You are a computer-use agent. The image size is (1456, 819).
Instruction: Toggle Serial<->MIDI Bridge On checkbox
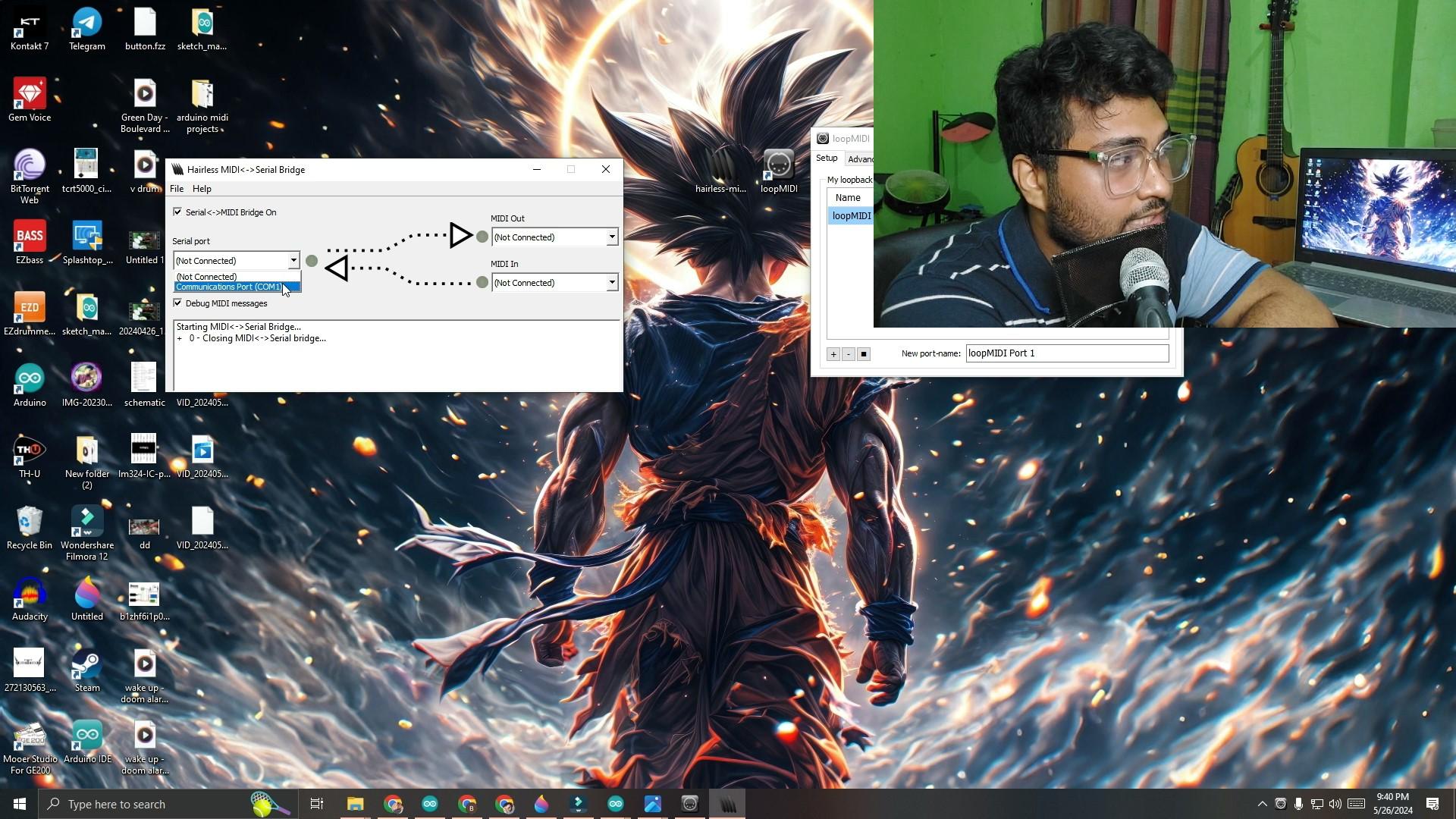click(x=178, y=212)
